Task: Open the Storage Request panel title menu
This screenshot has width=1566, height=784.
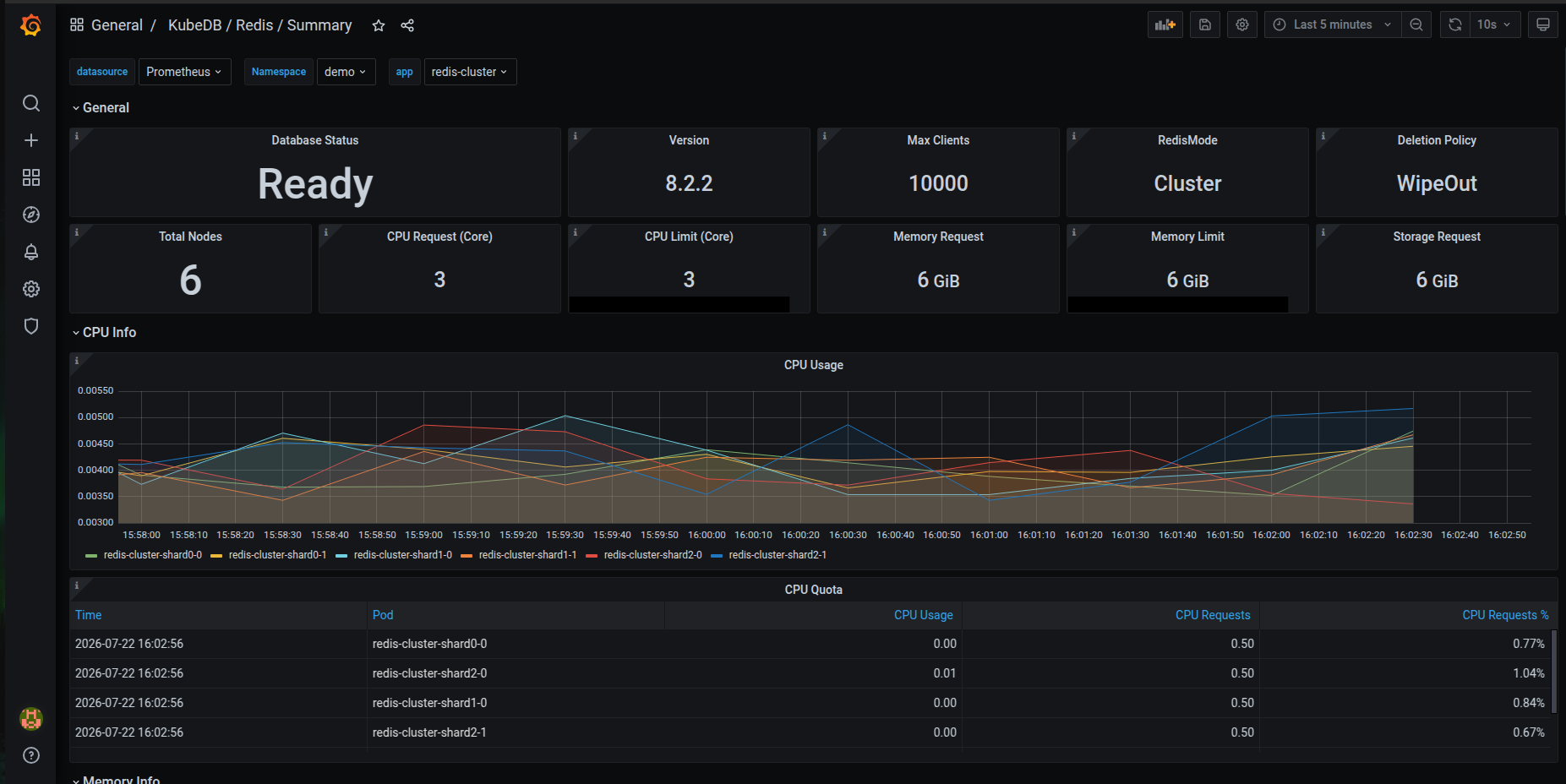Action: click(x=1437, y=237)
